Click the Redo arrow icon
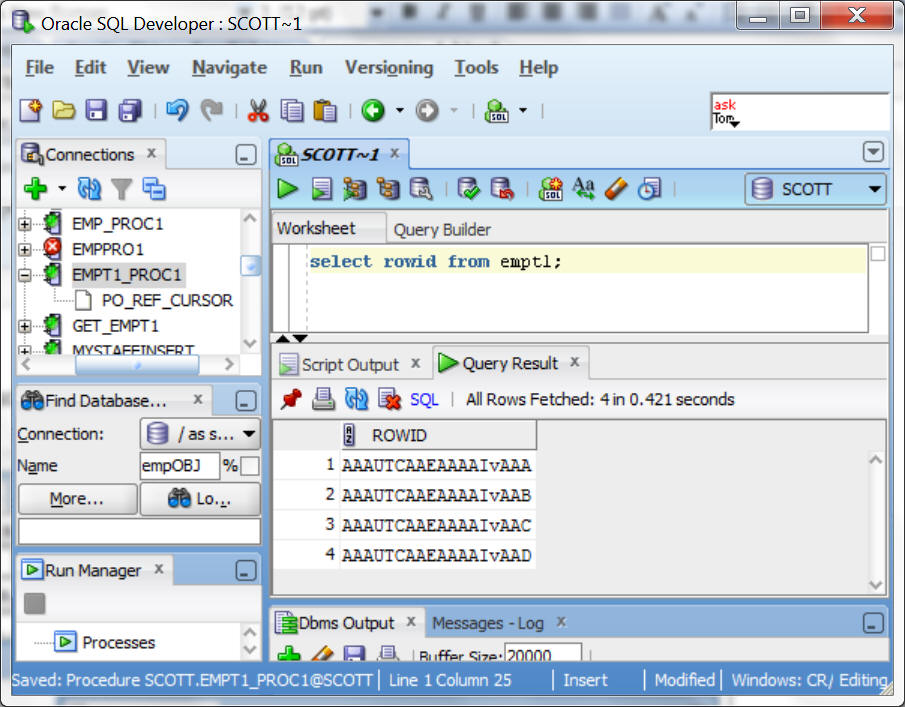905x707 pixels. pos(212,110)
